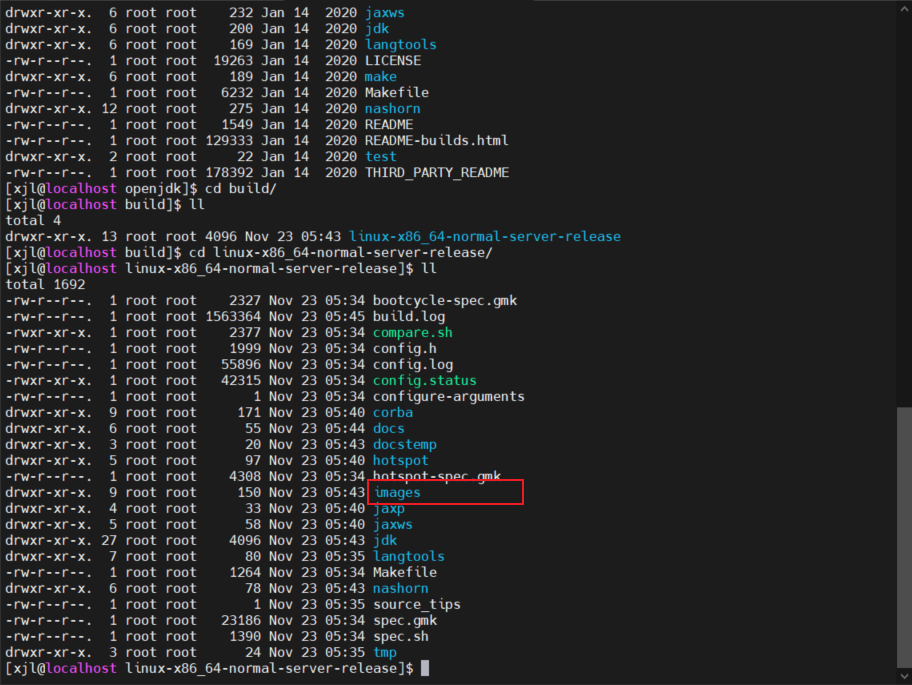Viewport: 912px width, 685px height.
Task: Click the 'spec.gmk' file name
Action: (x=405, y=620)
